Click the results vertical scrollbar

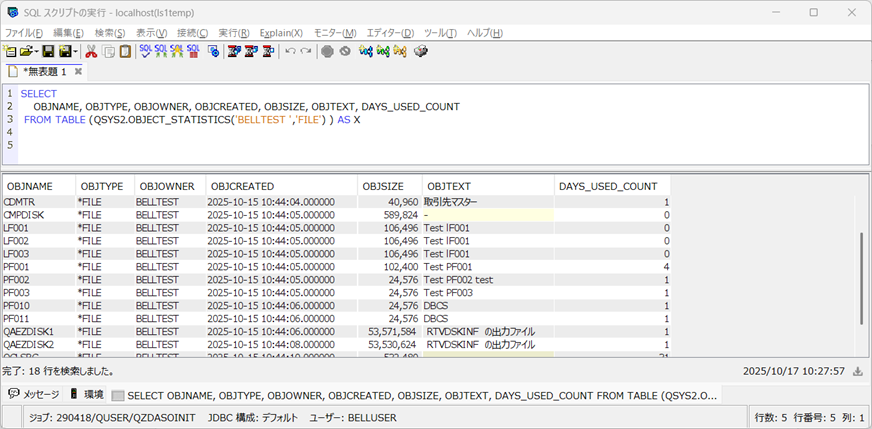pyautogui.click(x=862, y=277)
